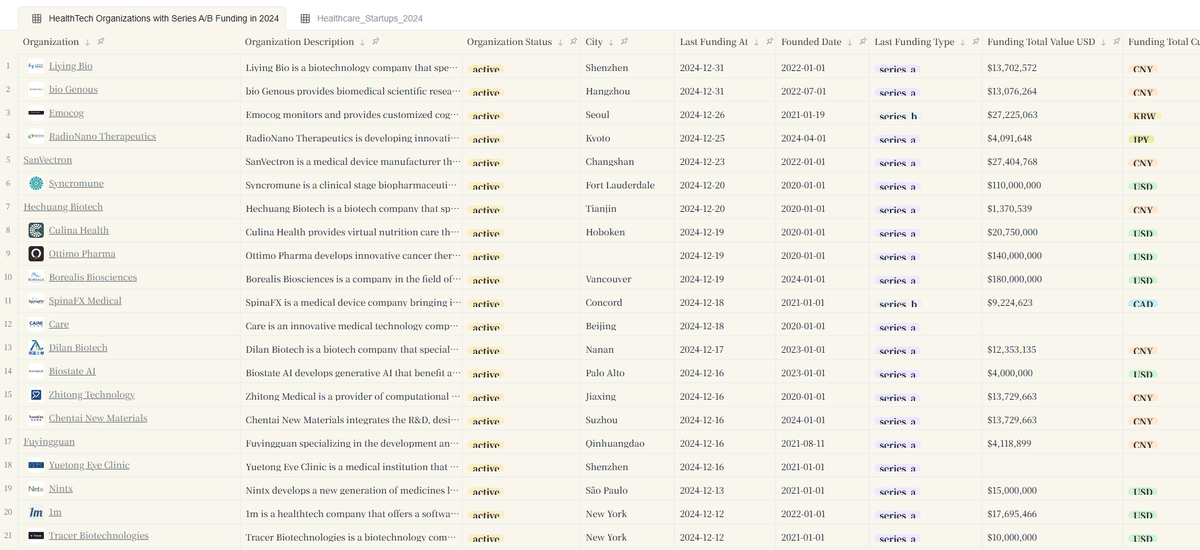1200x550 pixels.
Task: Pin the Organization Description column
Action: click(377, 42)
